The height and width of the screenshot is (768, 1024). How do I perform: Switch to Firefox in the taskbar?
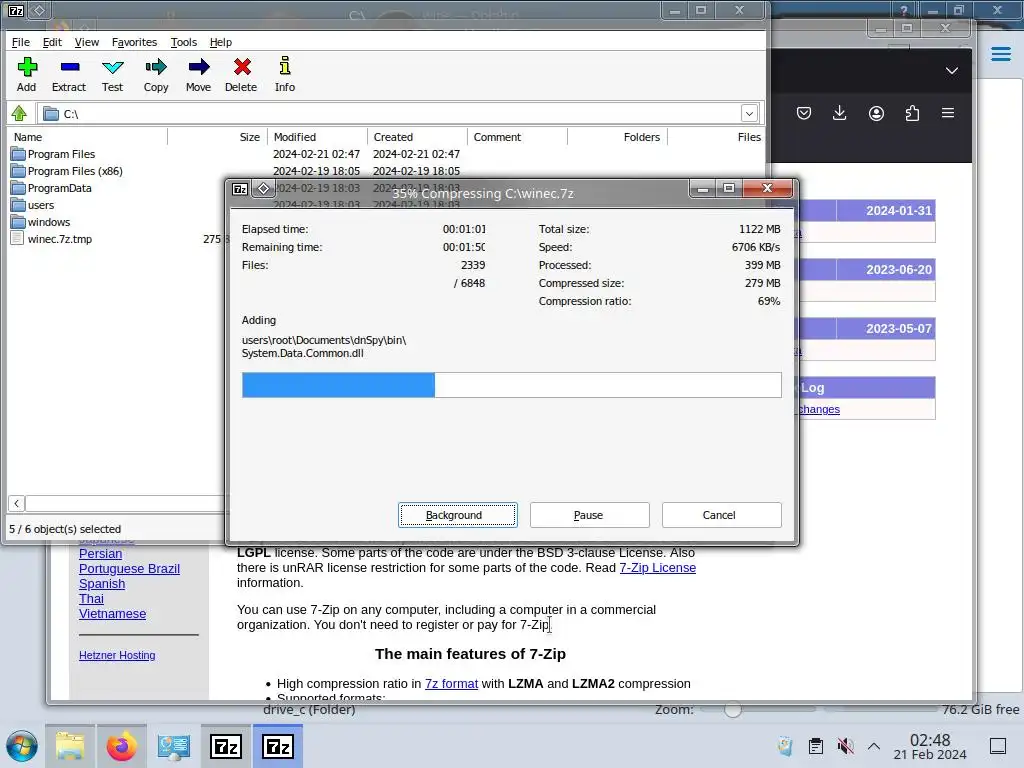[x=121, y=746]
